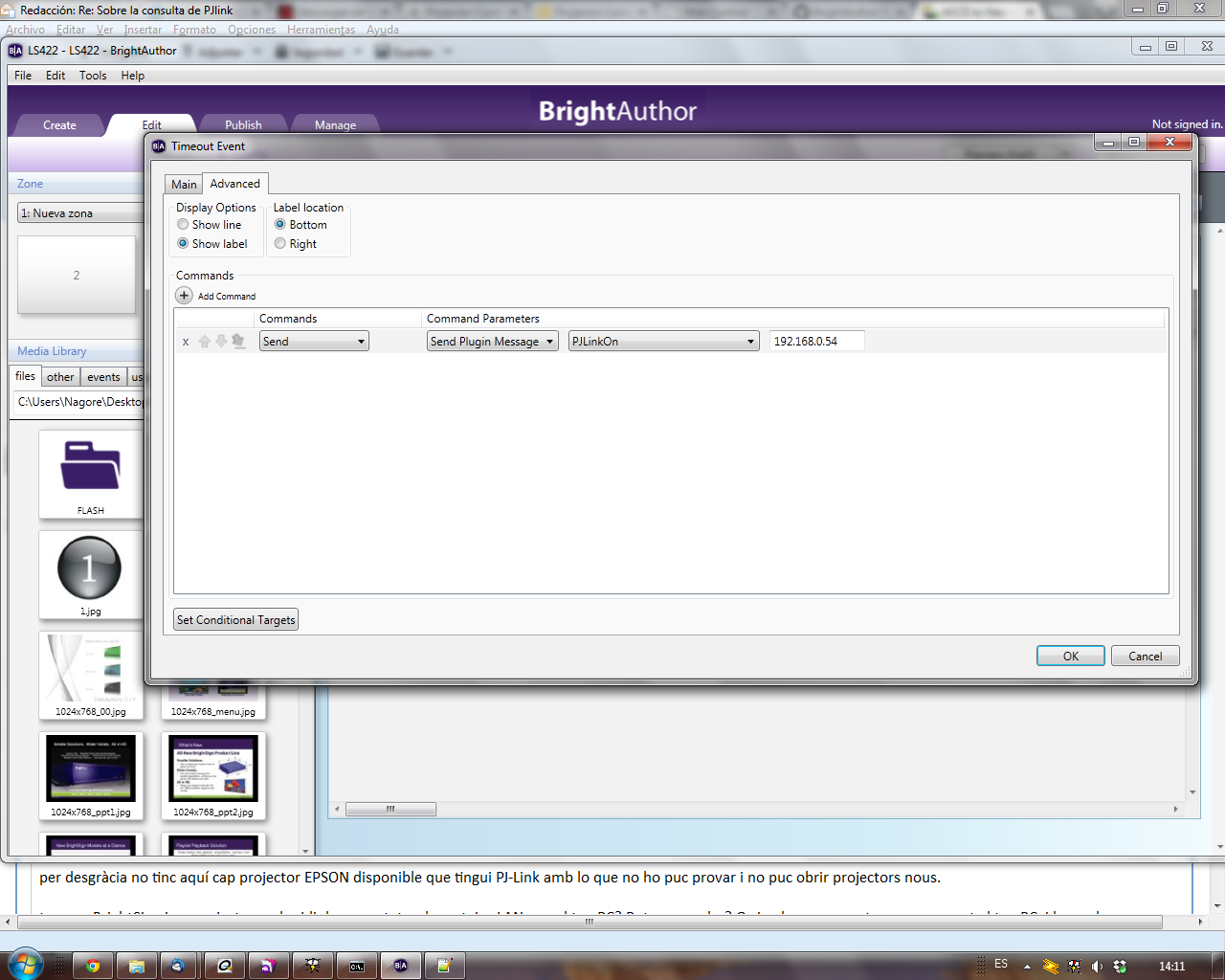This screenshot has height=980, width=1225.
Task: Click the ES language indicator
Action: pyautogui.click(x=1001, y=964)
